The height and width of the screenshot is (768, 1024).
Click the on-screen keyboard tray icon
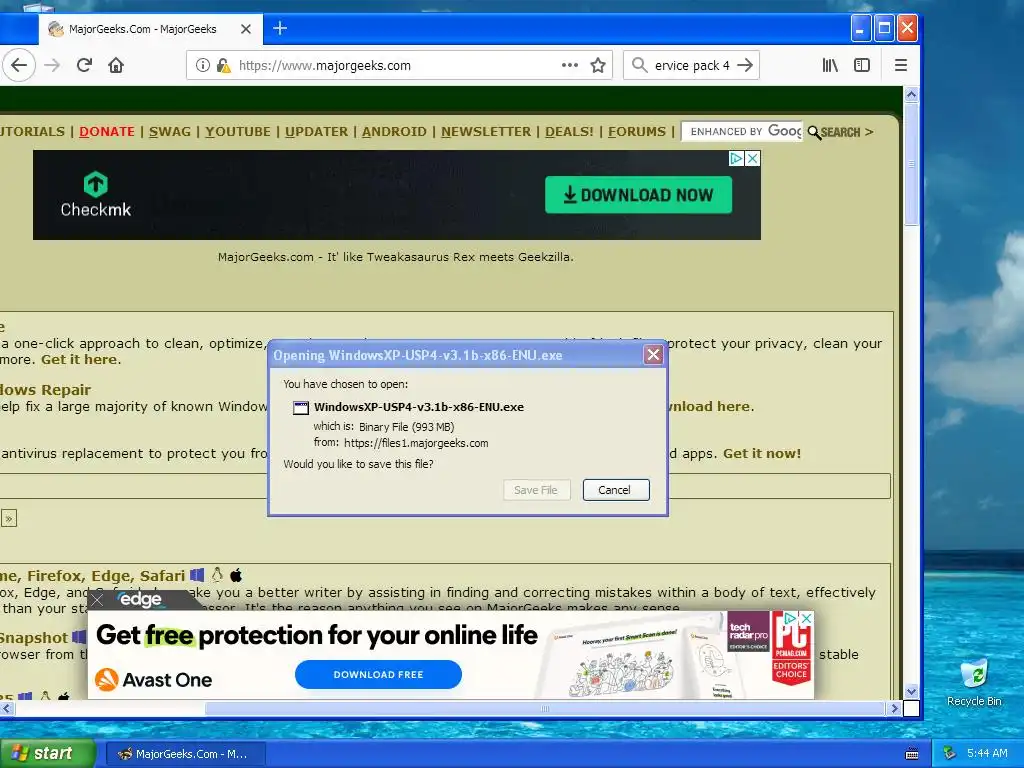(x=912, y=754)
